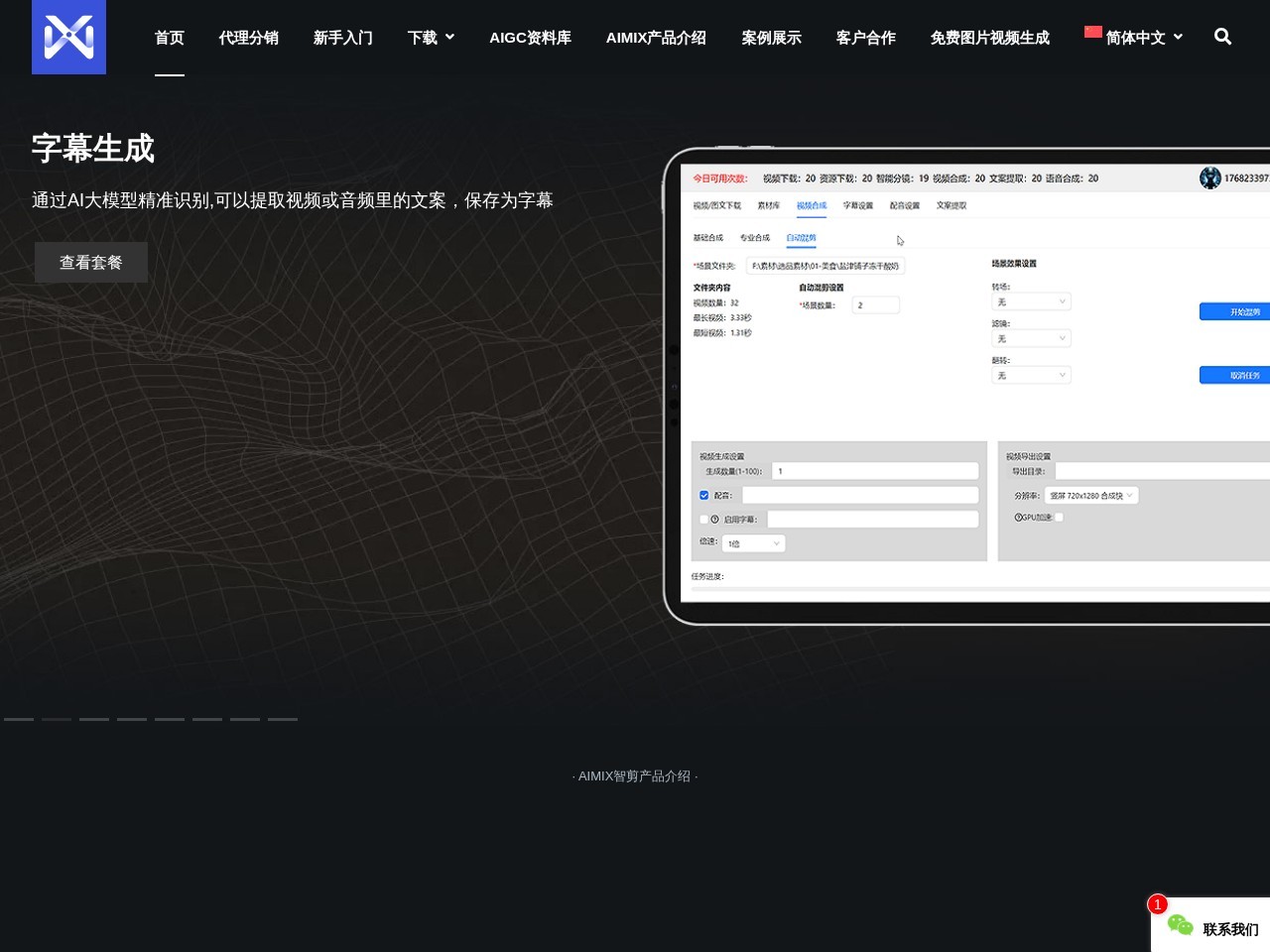Image resolution: width=1270 pixels, height=952 pixels.
Task: Open the 倍速 speed dropdown
Action: 753,542
